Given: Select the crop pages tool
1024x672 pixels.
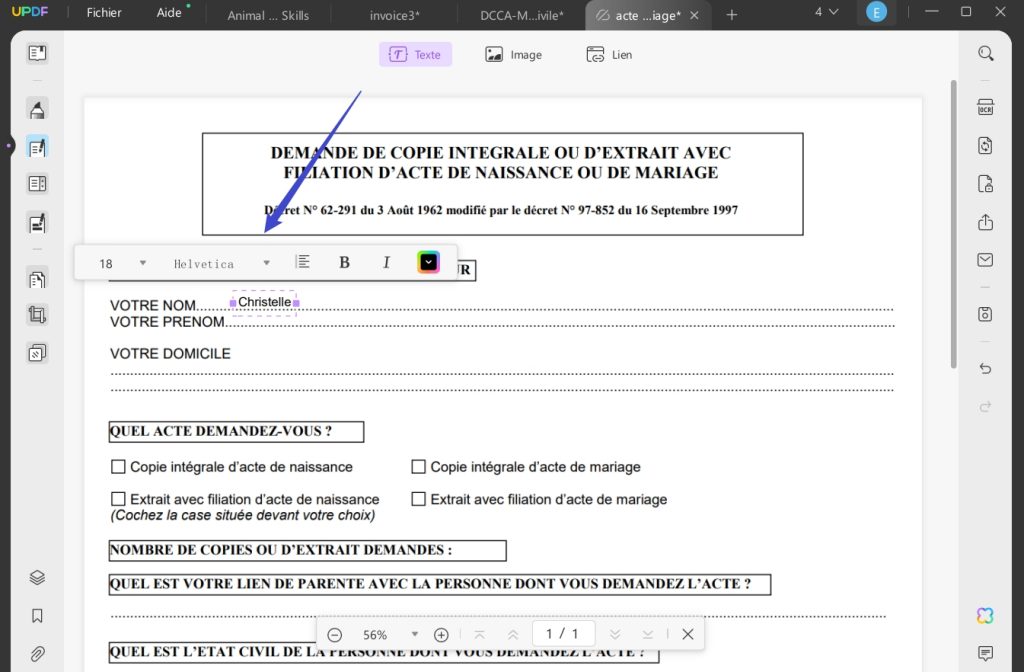Looking at the screenshot, I should [x=36, y=314].
